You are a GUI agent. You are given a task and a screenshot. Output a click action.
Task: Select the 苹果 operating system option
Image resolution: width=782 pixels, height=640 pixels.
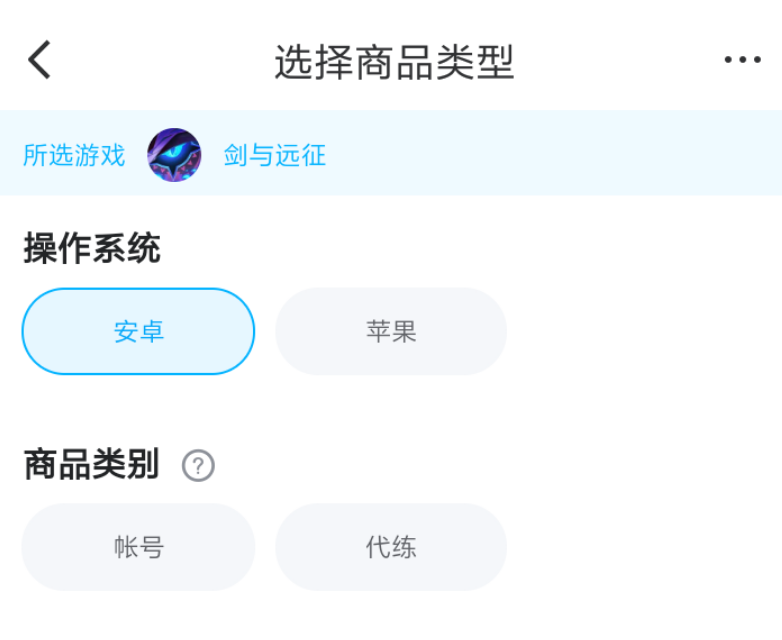point(391,332)
